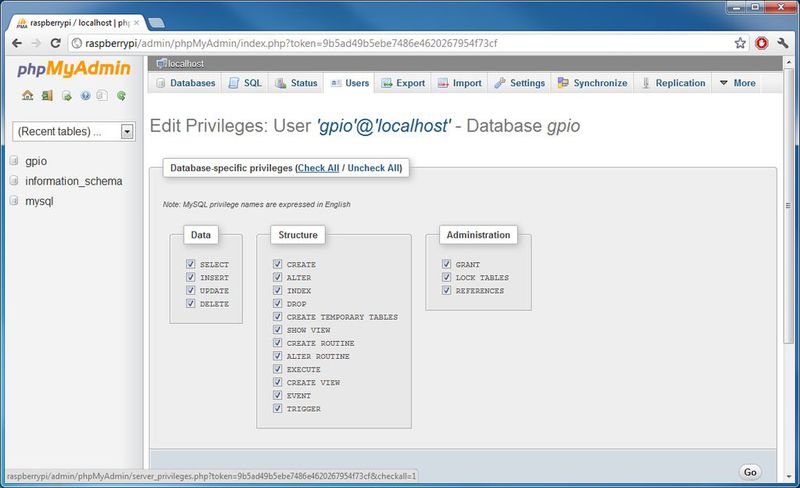
Task: Click the localhost server icon in breadcrumb
Action: (162, 63)
